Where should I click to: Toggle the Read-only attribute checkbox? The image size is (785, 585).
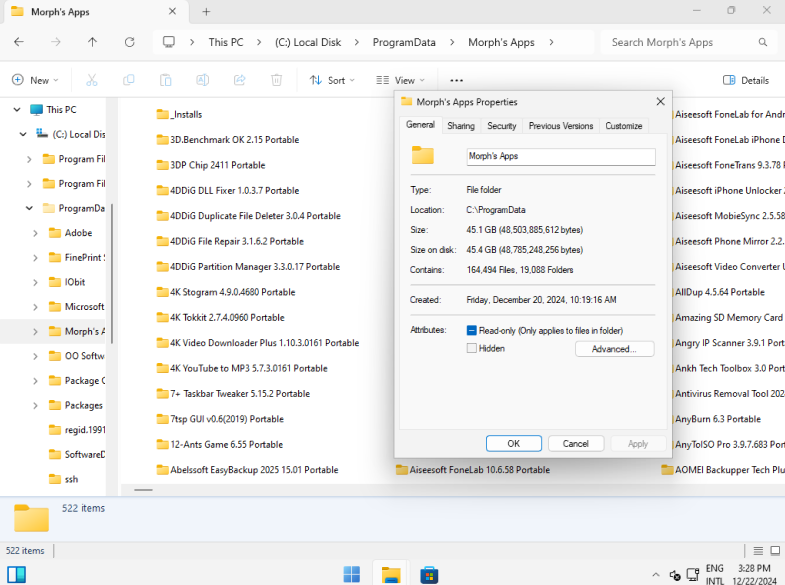471,330
